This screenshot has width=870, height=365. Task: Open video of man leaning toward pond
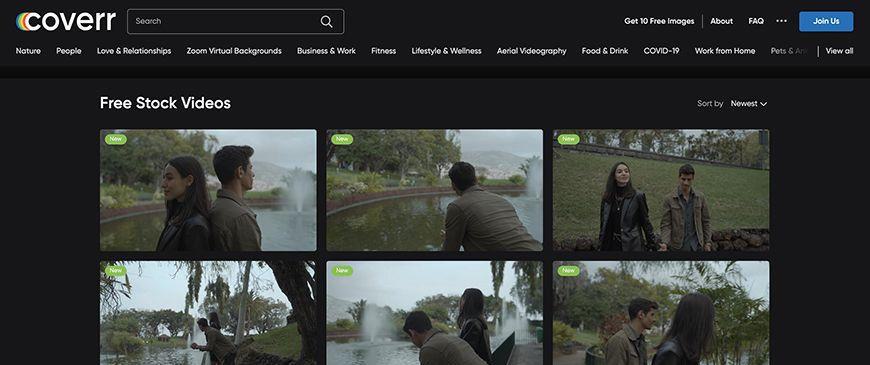(x=434, y=190)
